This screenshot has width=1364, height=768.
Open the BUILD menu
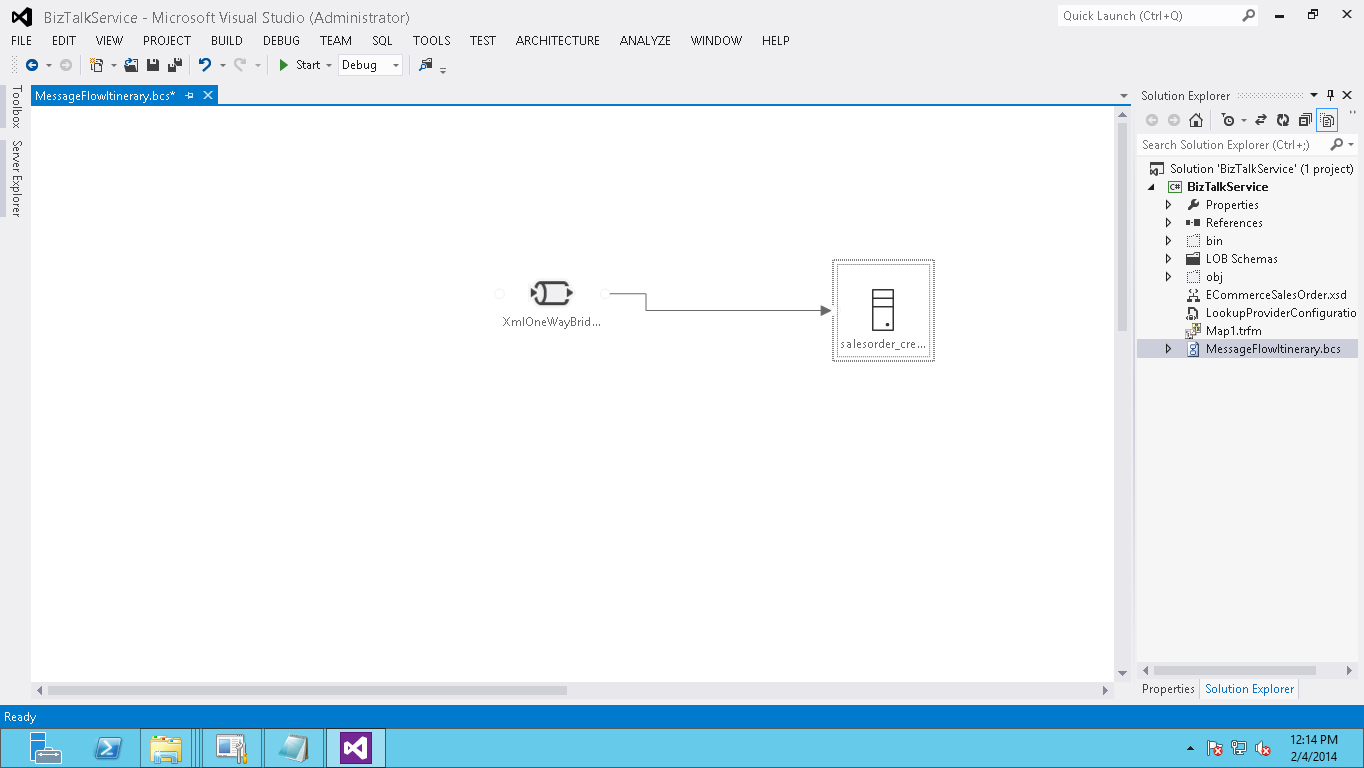[x=227, y=41]
